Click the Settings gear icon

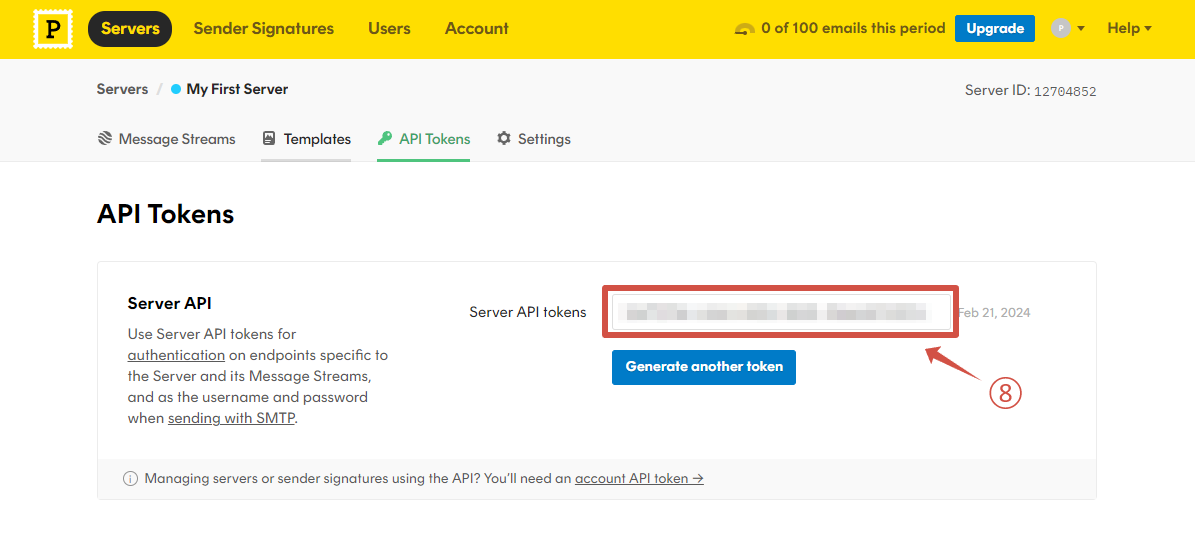504,139
